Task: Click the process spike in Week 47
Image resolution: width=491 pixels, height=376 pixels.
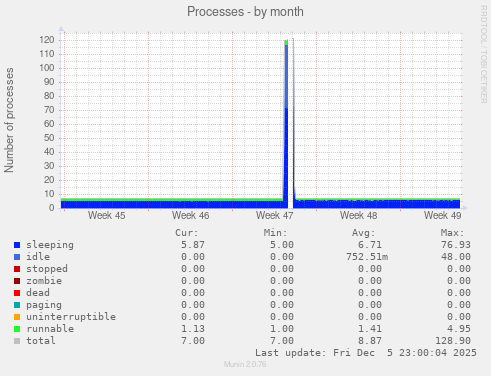Action: coord(286,123)
